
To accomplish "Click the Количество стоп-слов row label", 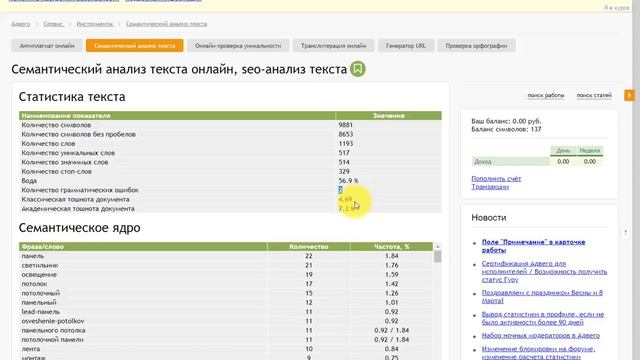I will pos(56,171).
